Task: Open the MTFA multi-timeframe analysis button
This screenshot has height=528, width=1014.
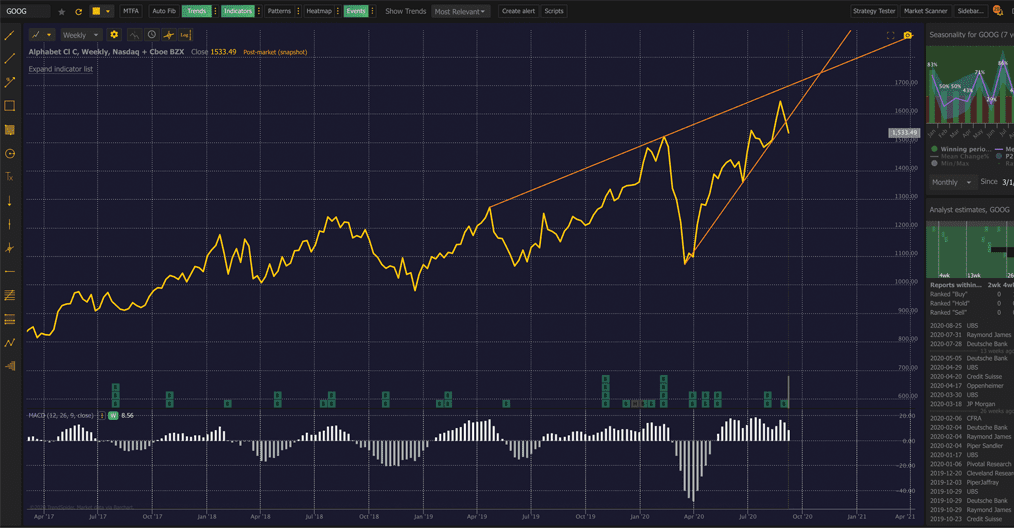Action: (x=131, y=11)
